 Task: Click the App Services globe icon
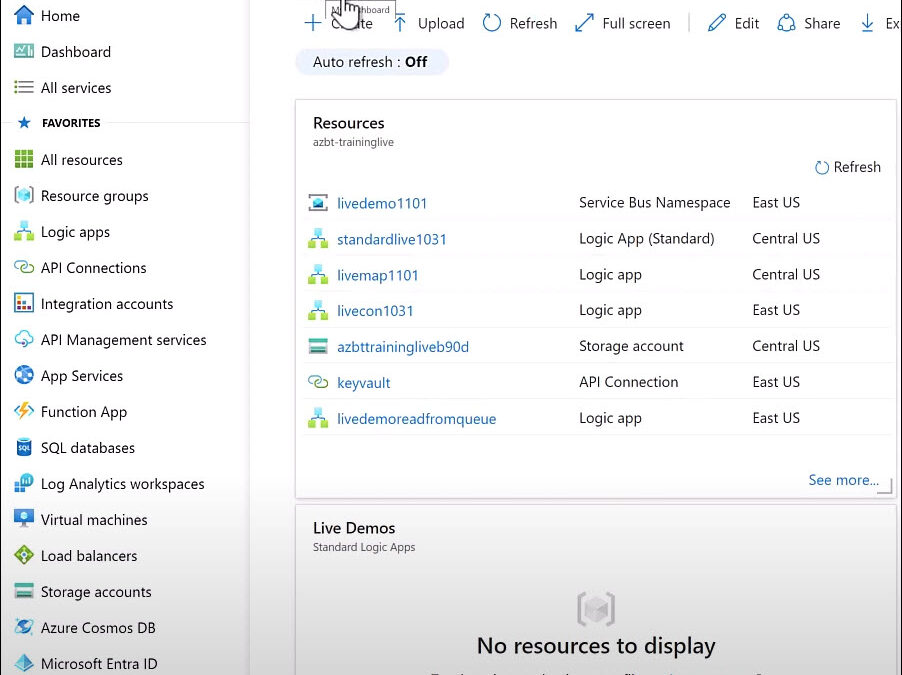pos(24,375)
